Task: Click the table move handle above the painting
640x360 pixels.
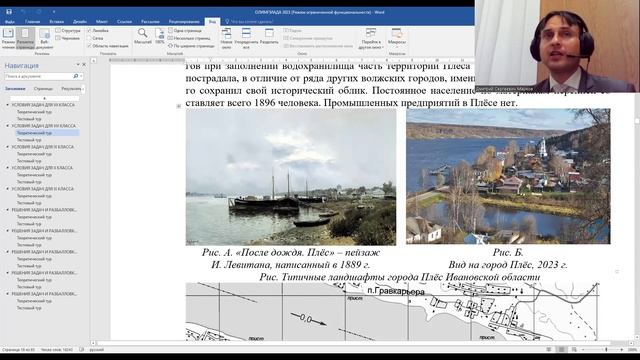Action: click(179, 106)
